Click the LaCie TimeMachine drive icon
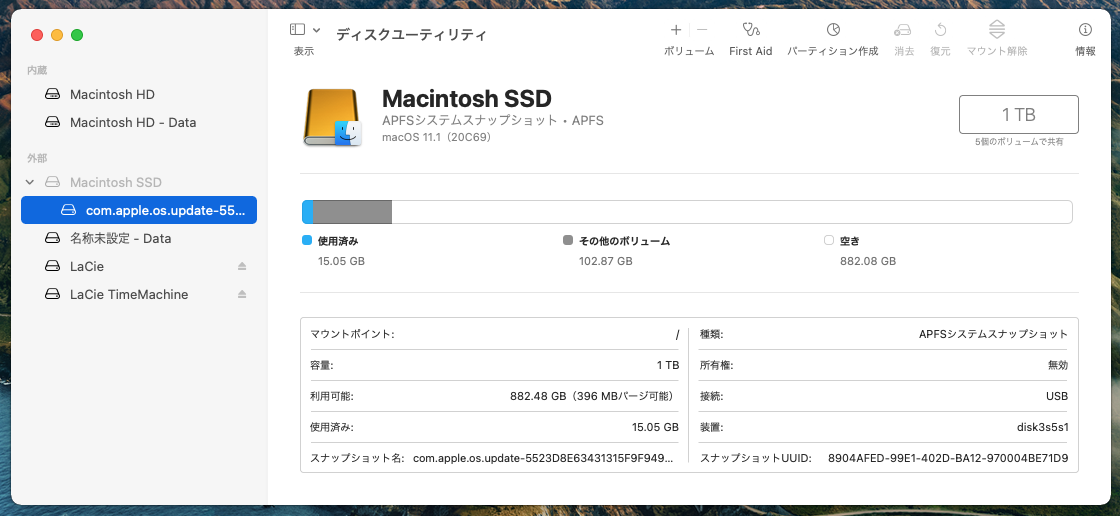This screenshot has width=1120, height=516. coord(52,294)
